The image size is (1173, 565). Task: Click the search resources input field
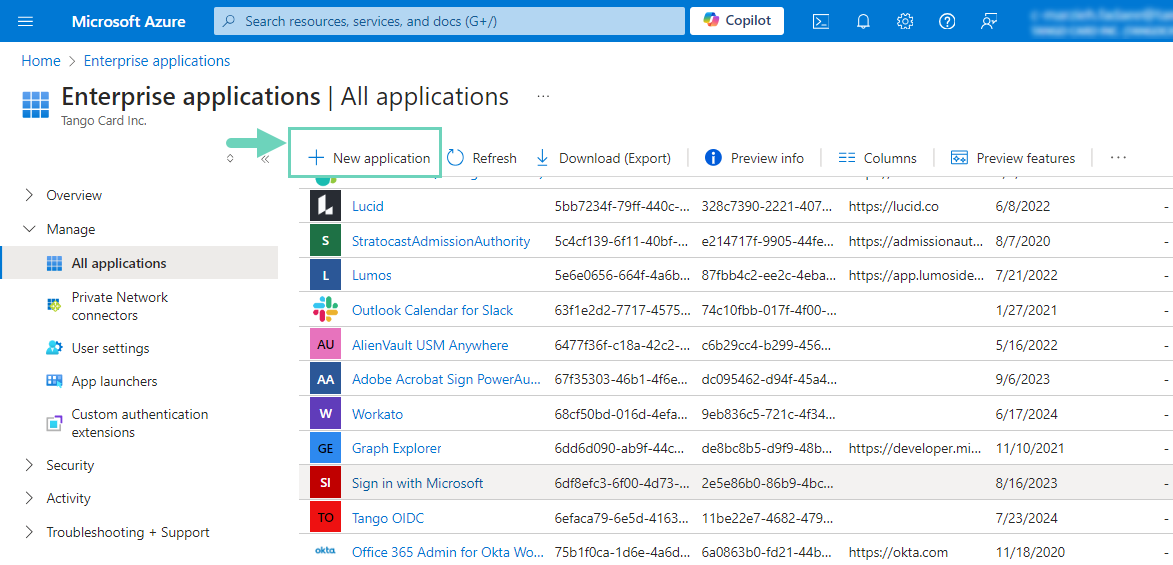tap(449, 21)
